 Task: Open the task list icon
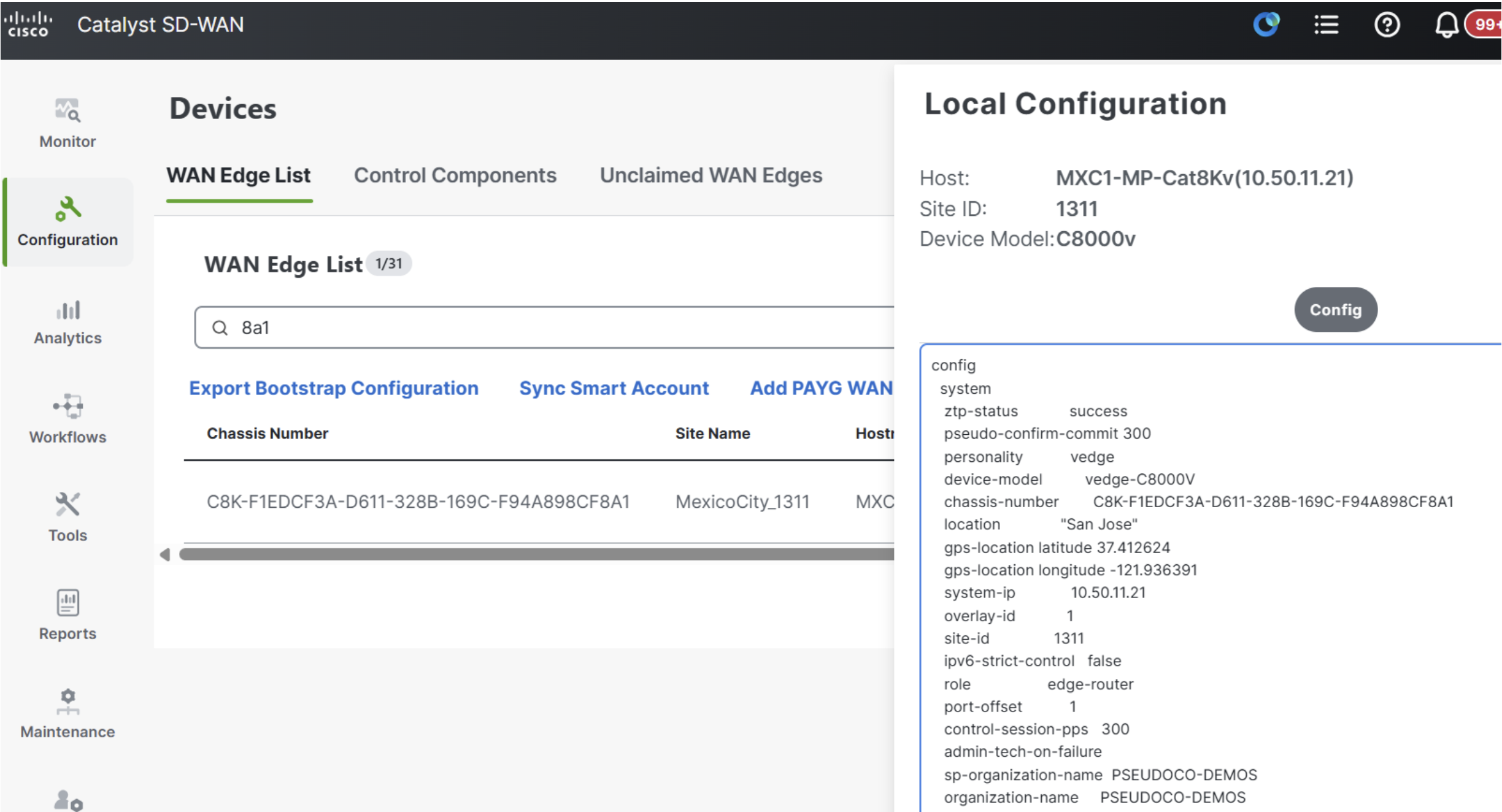tap(1326, 25)
